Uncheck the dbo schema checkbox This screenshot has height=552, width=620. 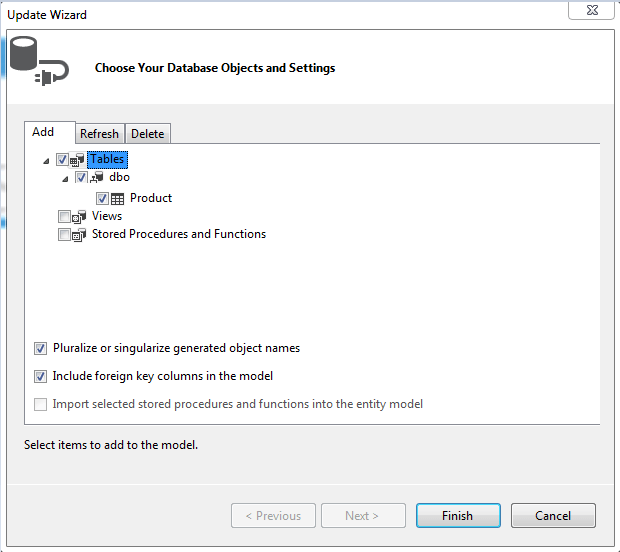[81, 178]
